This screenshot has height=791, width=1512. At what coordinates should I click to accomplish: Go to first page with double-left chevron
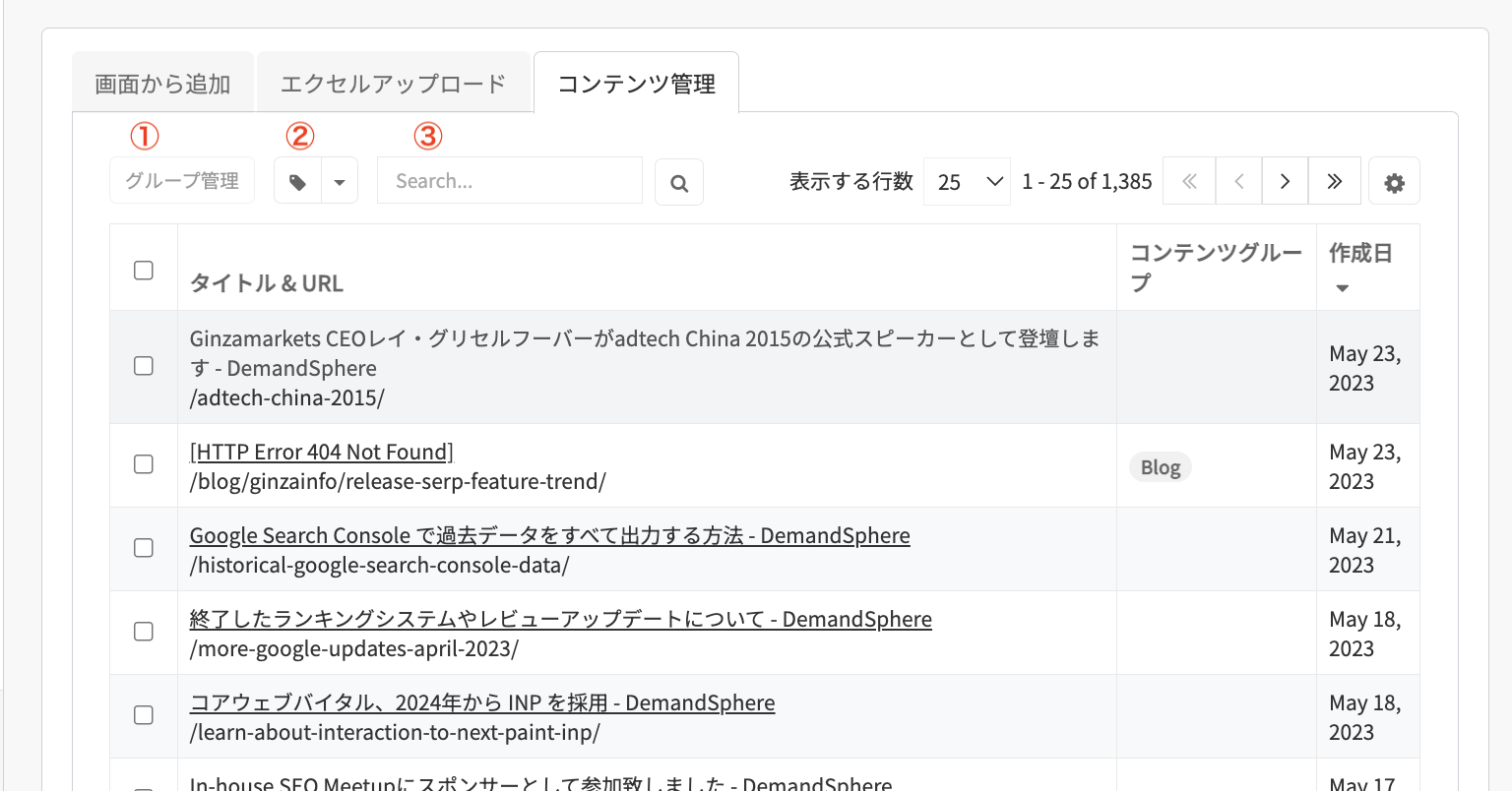click(x=1189, y=181)
